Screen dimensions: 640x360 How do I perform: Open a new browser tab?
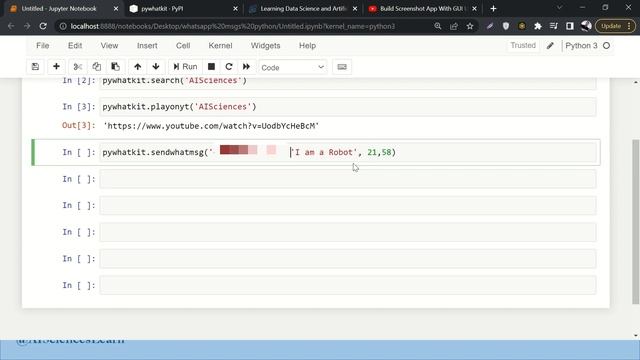[493, 9]
